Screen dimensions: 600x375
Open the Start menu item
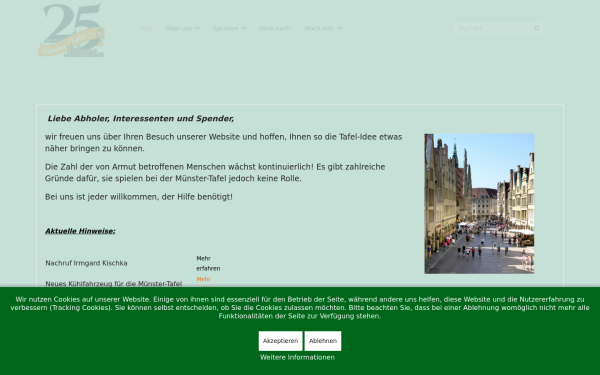pyautogui.click(x=146, y=28)
